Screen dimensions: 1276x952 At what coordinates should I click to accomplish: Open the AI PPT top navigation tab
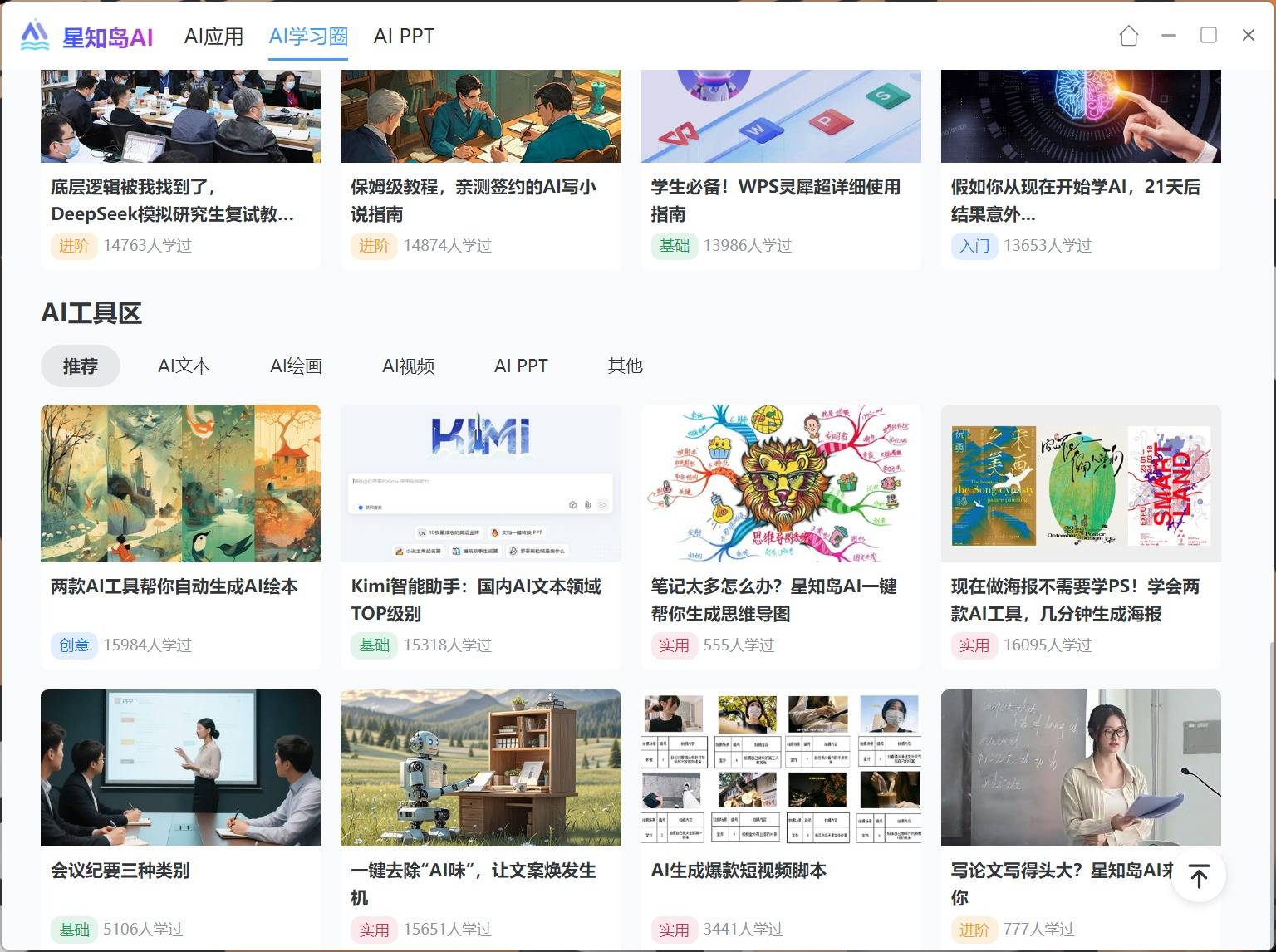pyautogui.click(x=404, y=37)
